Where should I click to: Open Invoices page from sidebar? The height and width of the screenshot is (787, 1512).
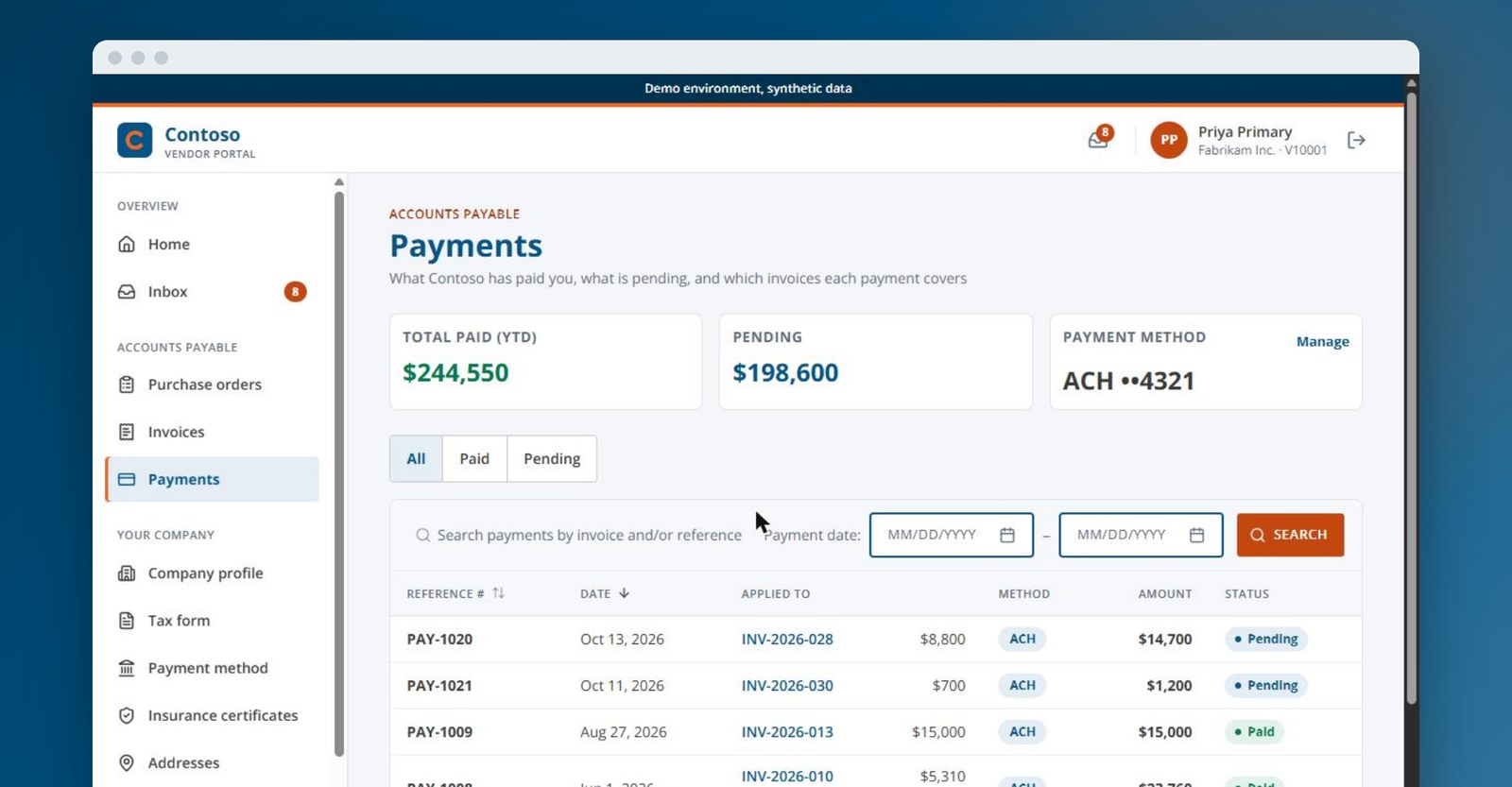tap(212, 432)
